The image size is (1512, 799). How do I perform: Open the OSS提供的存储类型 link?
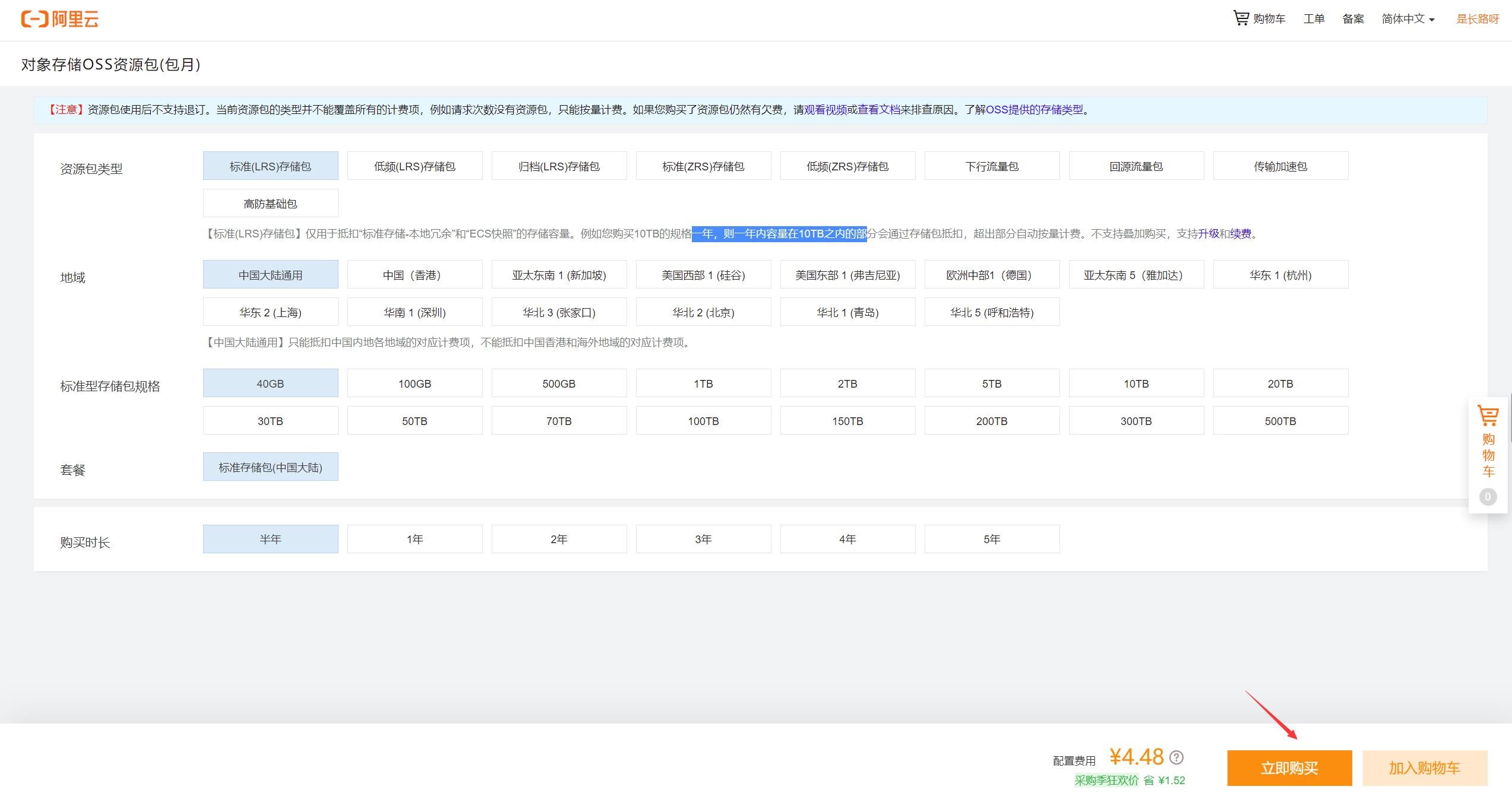click(1035, 110)
